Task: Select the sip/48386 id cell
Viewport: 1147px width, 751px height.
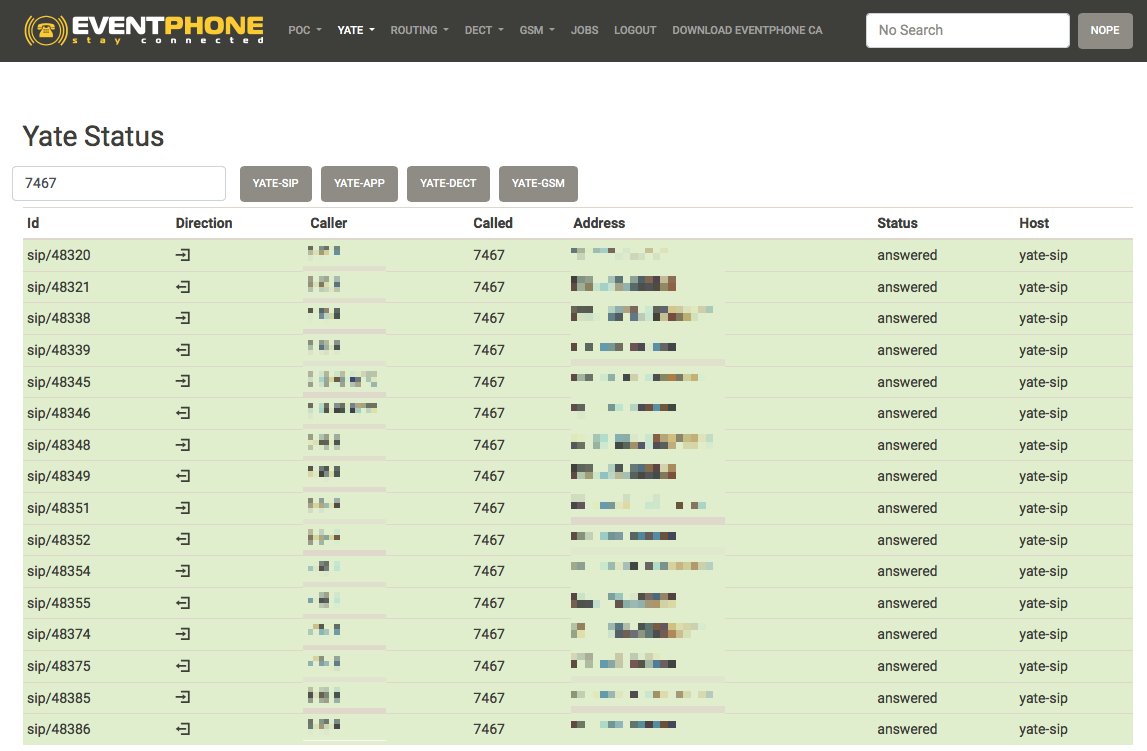Action: coord(59,729)
